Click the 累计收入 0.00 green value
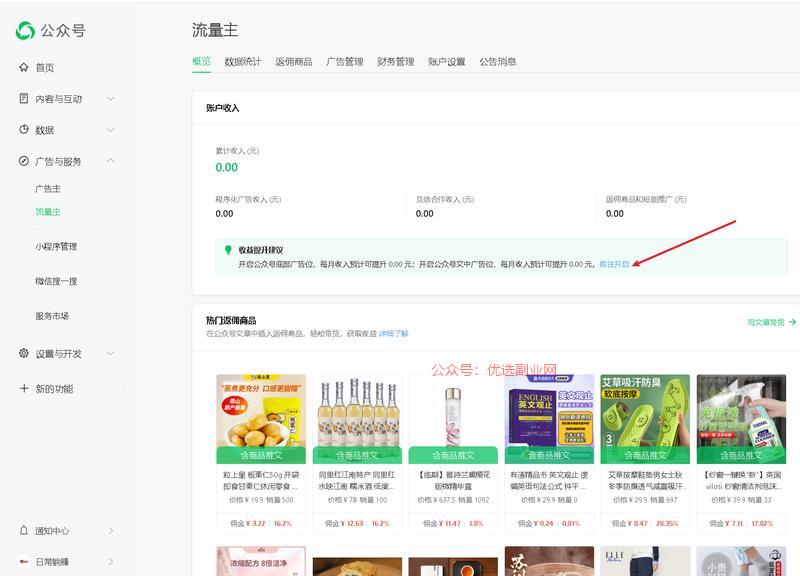 tap(227, 167)
